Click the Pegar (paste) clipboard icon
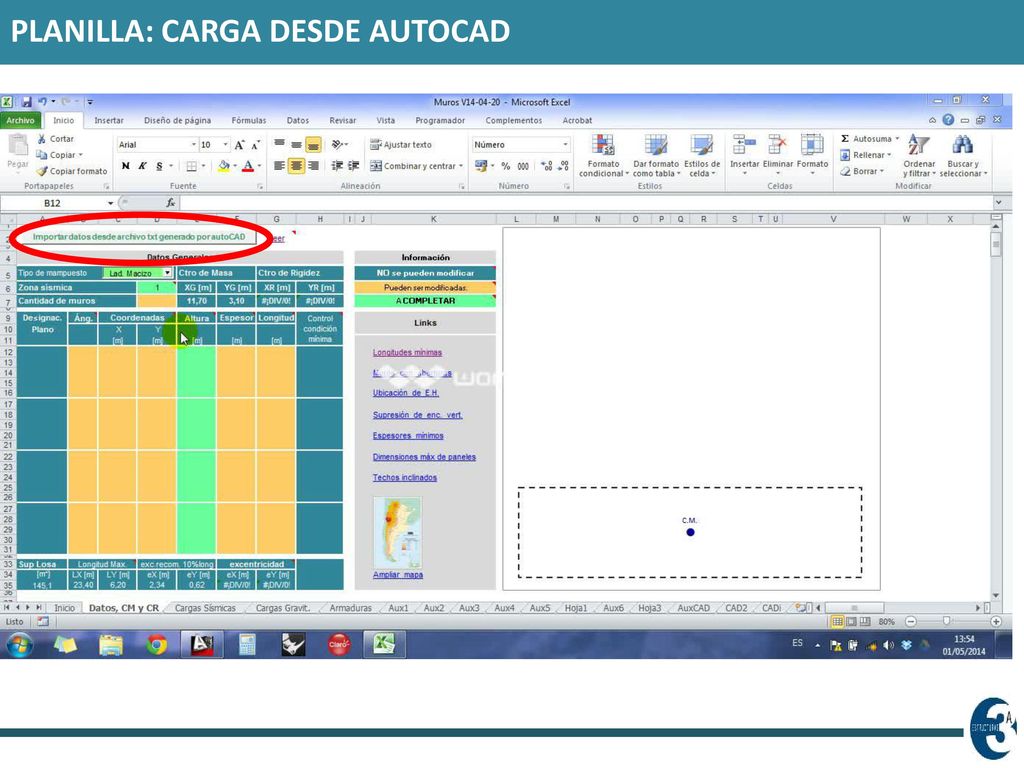 [18, 146]
